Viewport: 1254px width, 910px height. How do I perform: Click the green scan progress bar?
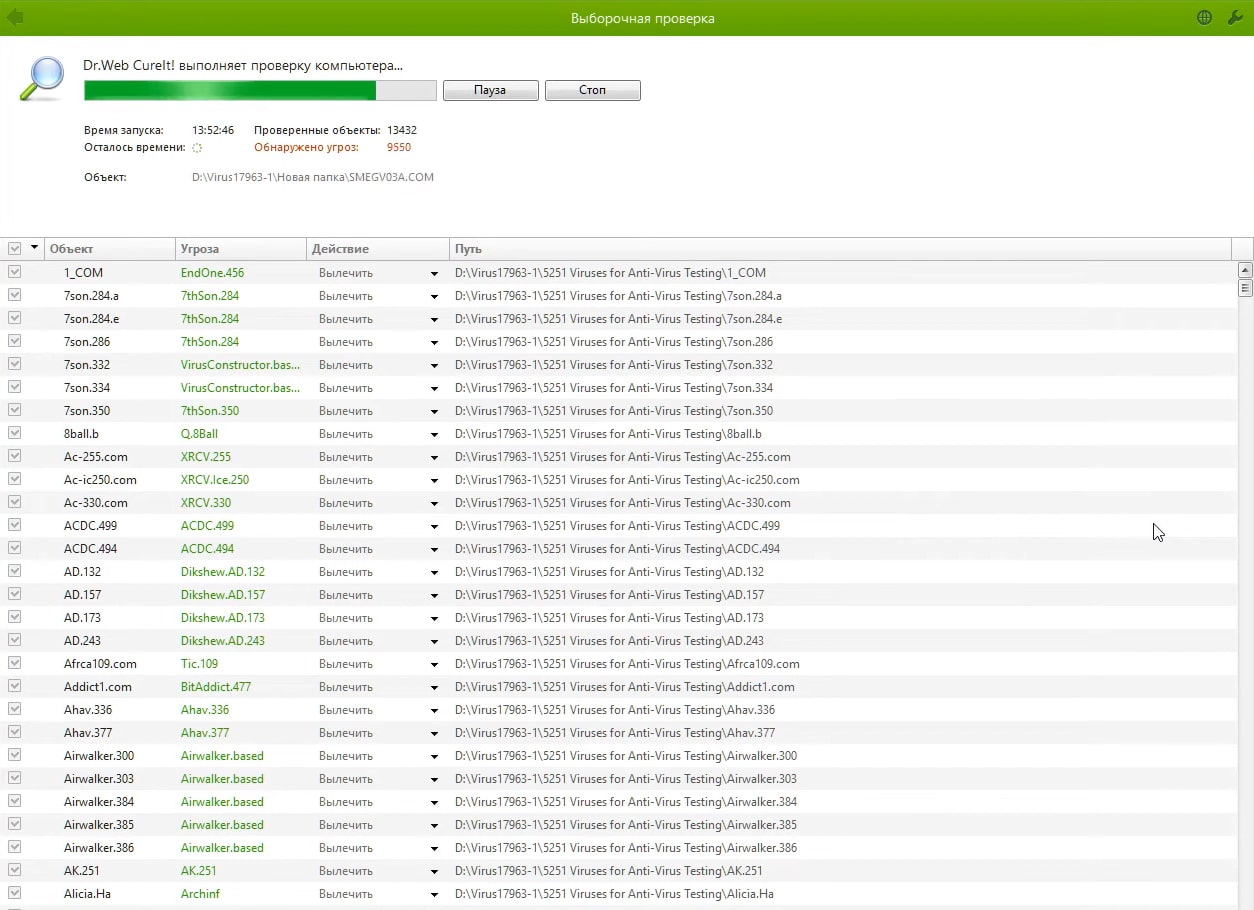260,91
